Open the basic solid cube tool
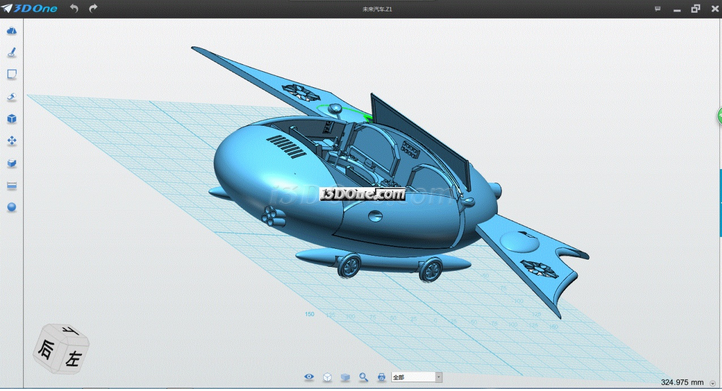Viewport: 722px width, 391px height. pos(12,119)
